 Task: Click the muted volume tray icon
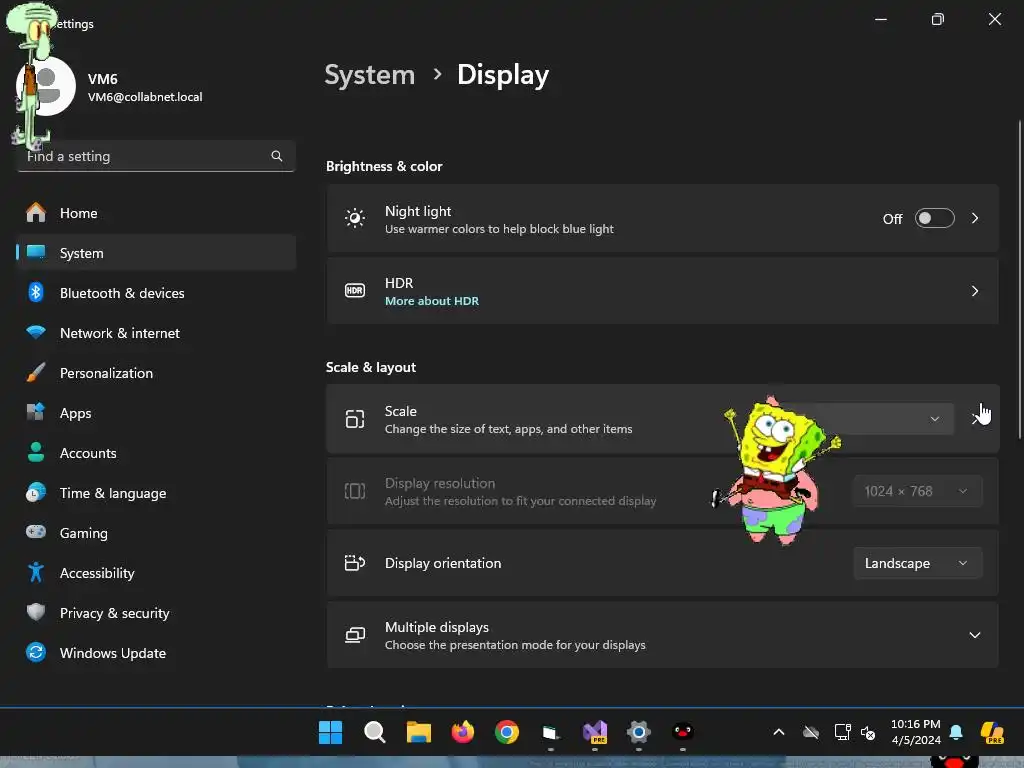pos(868,733)
